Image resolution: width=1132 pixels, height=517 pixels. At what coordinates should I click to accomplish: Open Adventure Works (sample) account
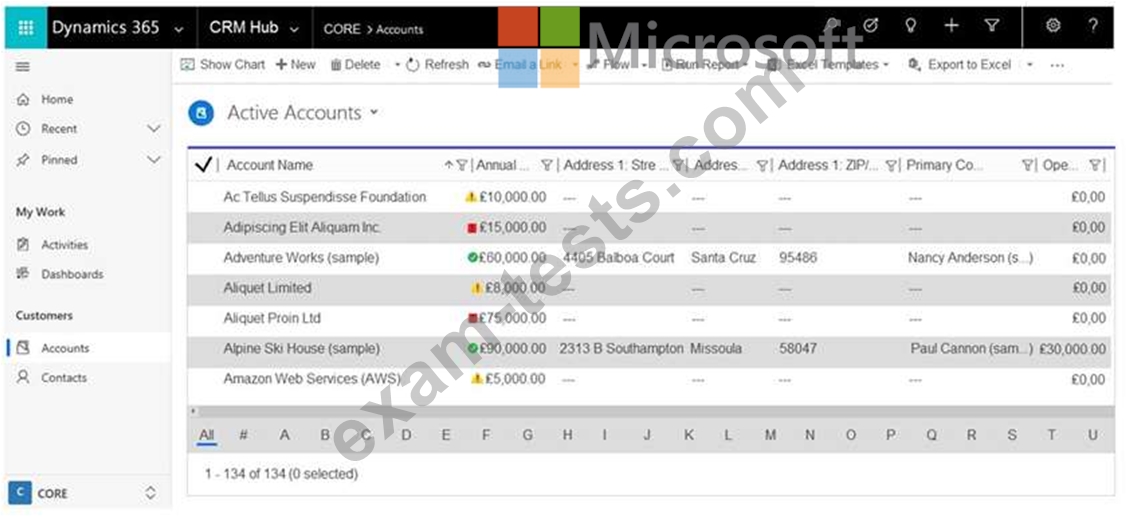click(x=300, y=258)
